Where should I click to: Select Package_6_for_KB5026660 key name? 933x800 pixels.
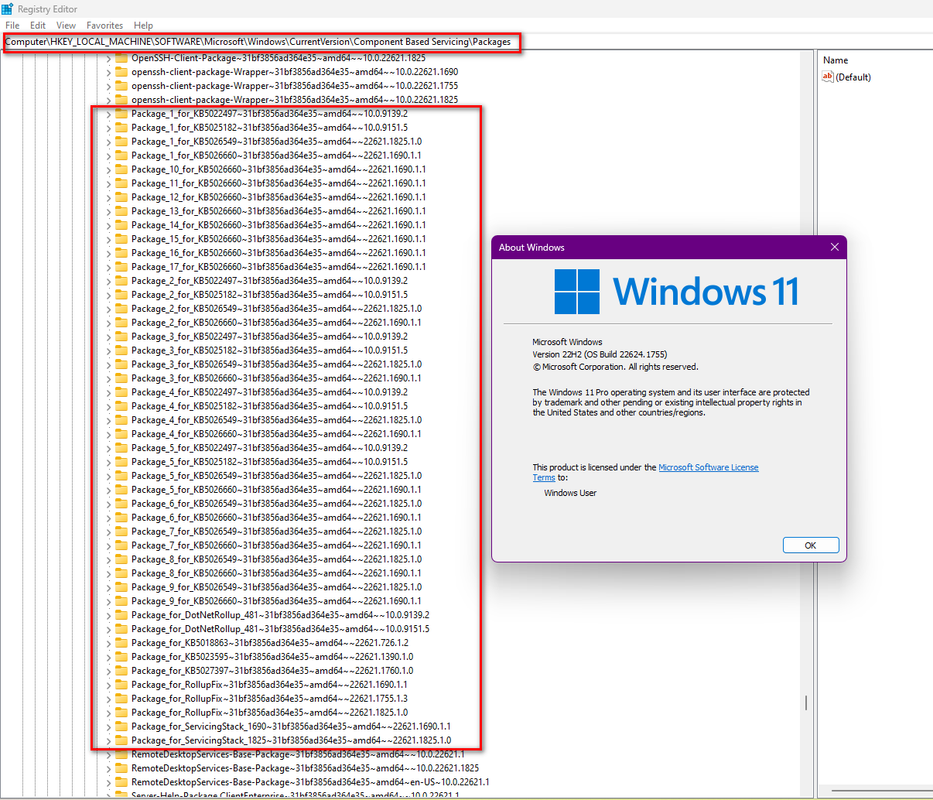point(276,518)
